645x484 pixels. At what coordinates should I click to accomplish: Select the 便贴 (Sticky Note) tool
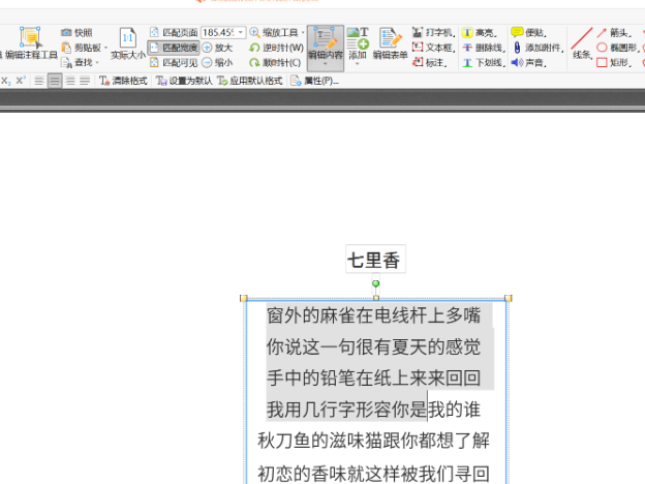(x=529, y=32)
